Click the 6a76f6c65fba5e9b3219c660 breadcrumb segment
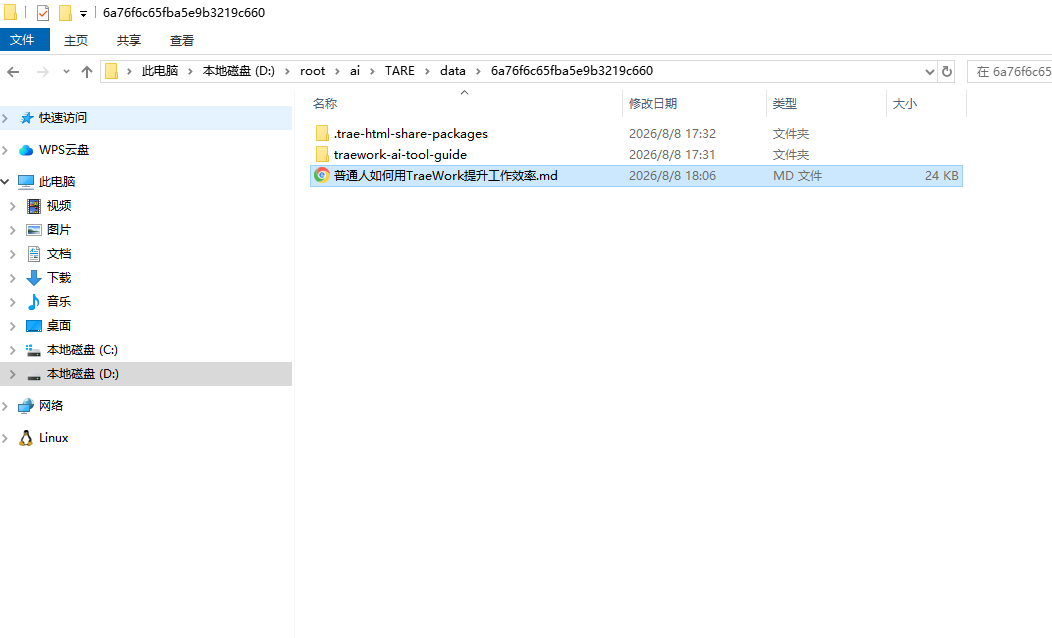The height and width of the screenshot is (638, 1052). coord(572,70)
